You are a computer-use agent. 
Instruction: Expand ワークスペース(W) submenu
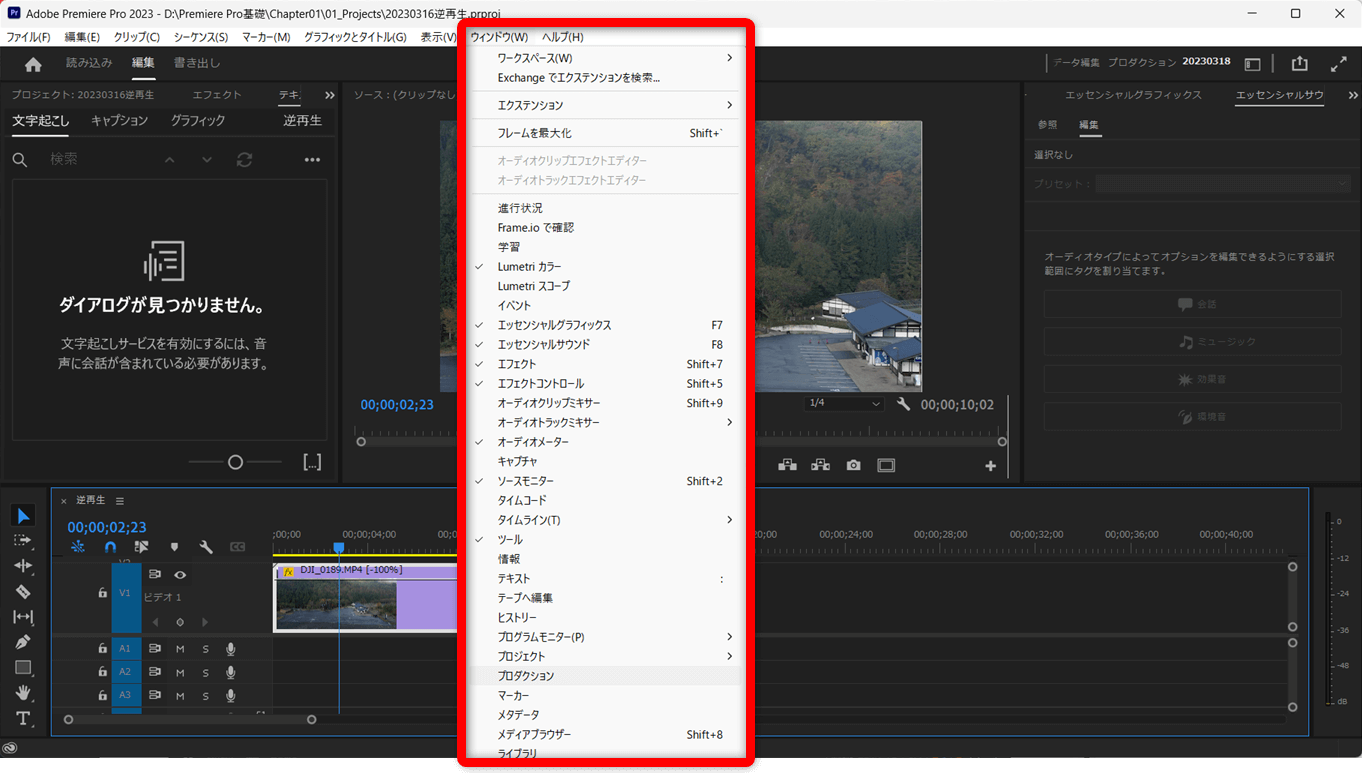coord(604,58)
